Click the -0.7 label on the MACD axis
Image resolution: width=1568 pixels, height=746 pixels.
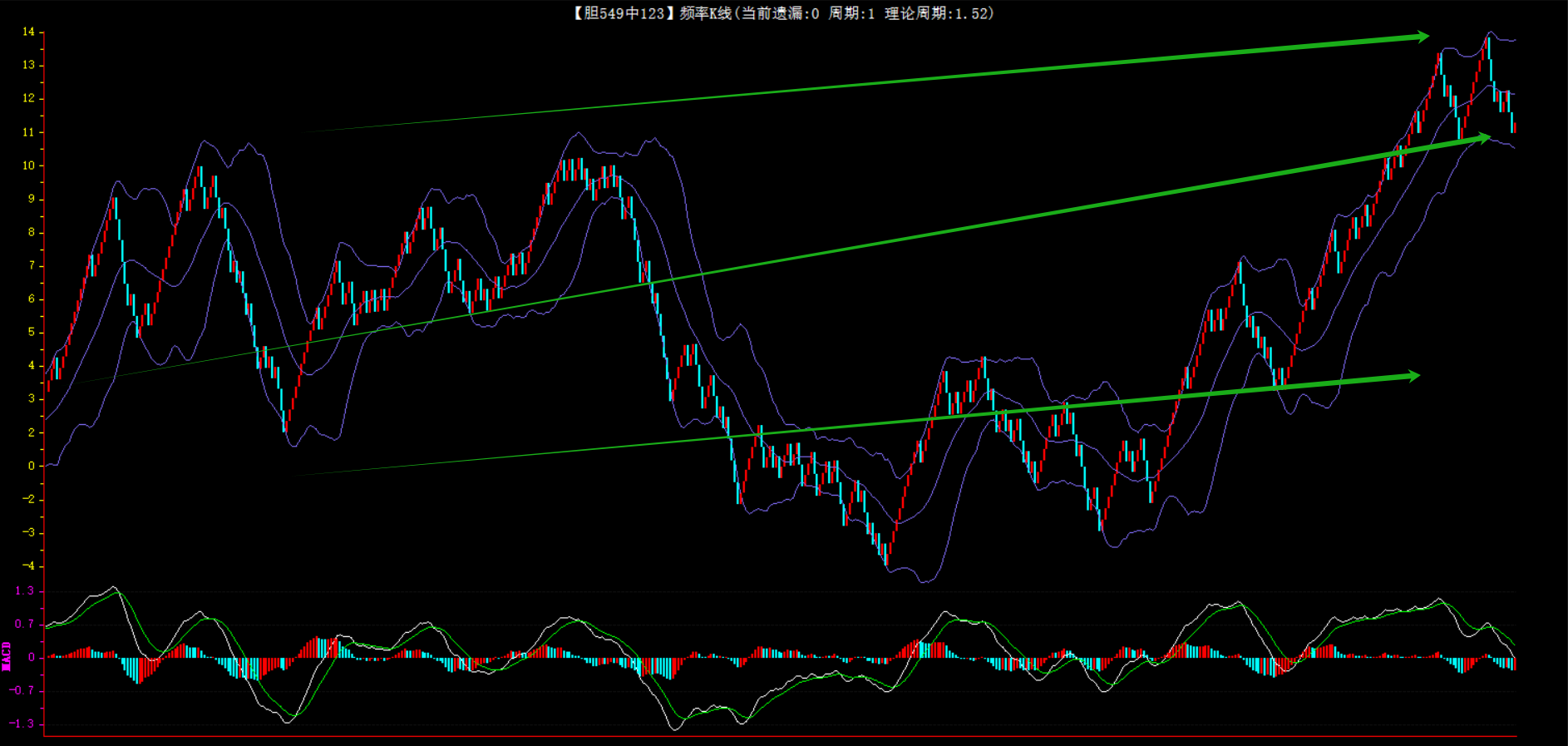[22, 690]
